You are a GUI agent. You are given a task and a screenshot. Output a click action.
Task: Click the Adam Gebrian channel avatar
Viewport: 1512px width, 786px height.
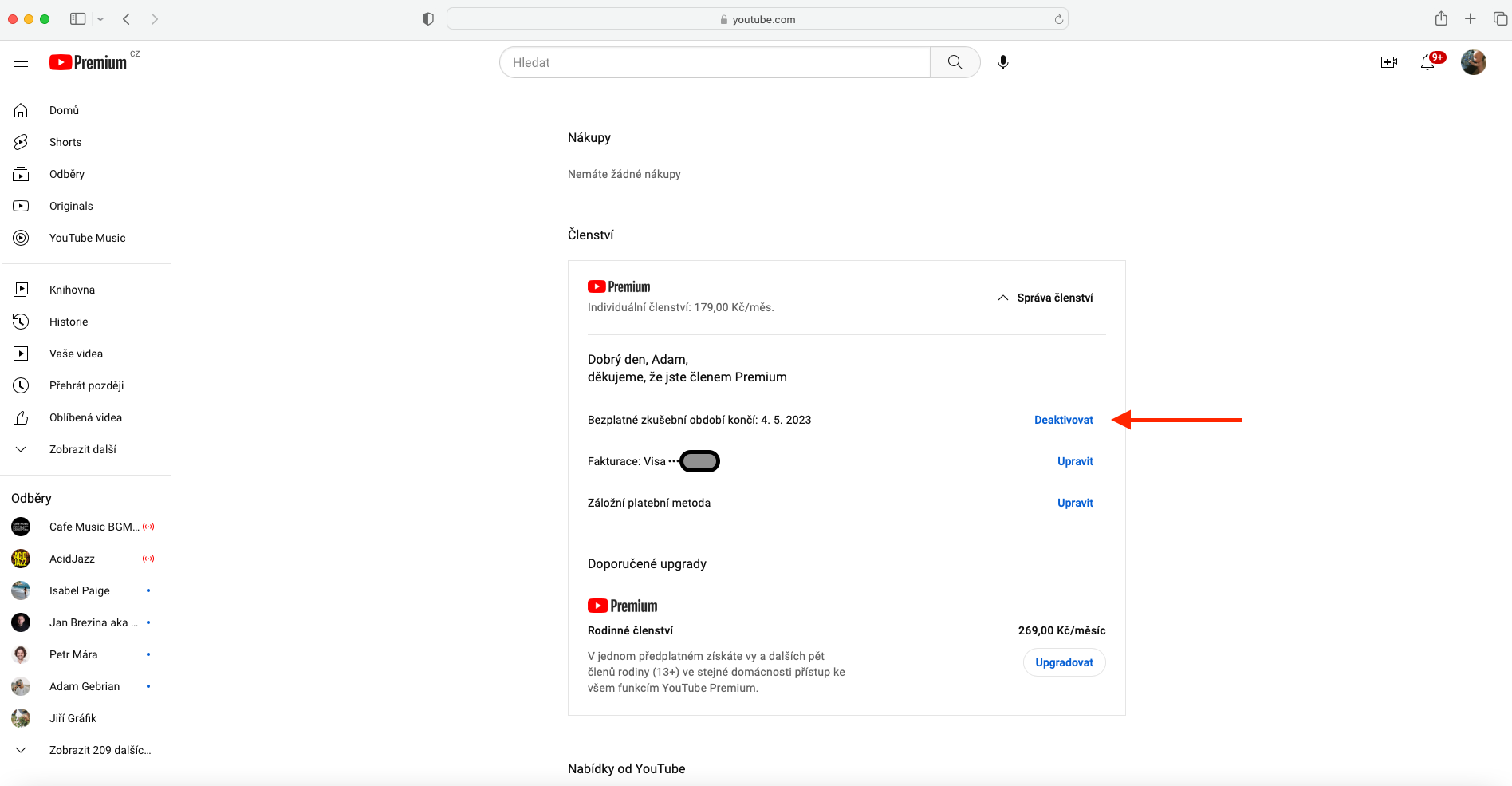(x=21, y=686)
